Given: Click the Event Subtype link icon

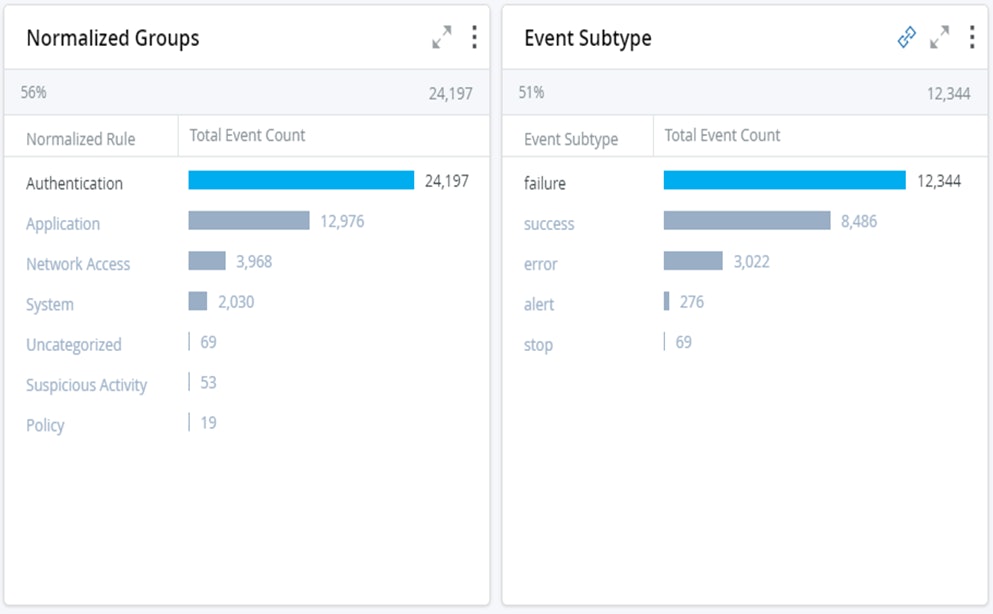Looking at the screenshot, I should (907, 38).
